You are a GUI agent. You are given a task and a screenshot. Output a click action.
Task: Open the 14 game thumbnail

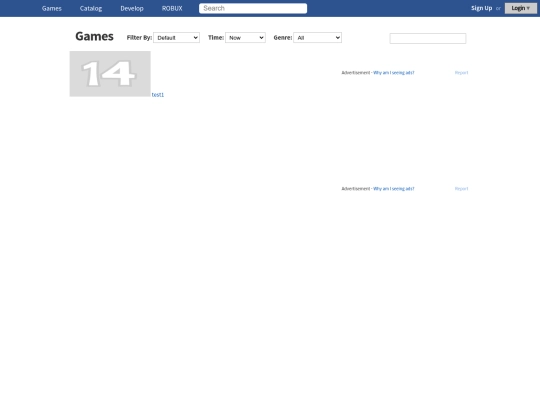click(110, 74)
